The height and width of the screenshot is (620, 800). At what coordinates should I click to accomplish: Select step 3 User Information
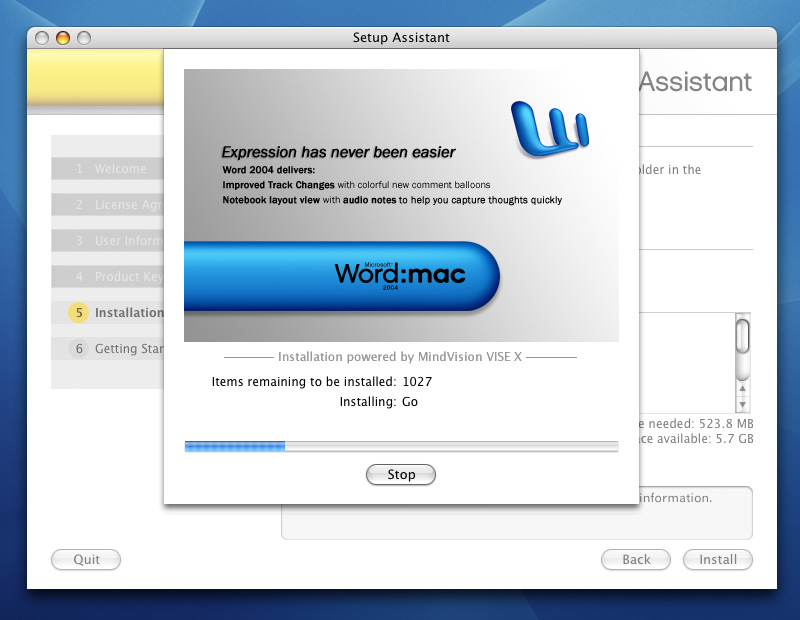coord(107,240)
